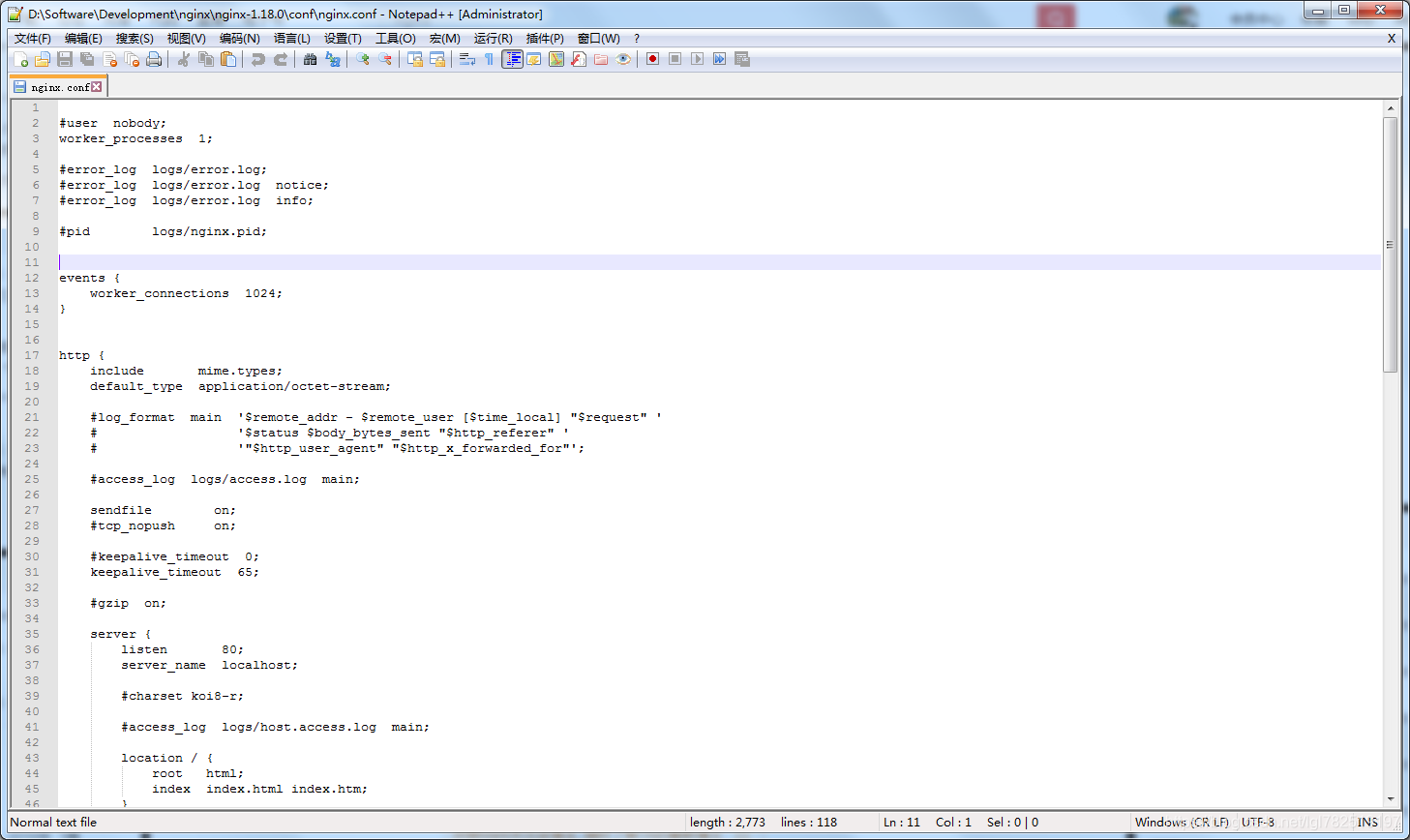Play back recorded macro icon
Image resolution: width=1410 pixels, height=840 pixels.
click(x=698, y=59)
